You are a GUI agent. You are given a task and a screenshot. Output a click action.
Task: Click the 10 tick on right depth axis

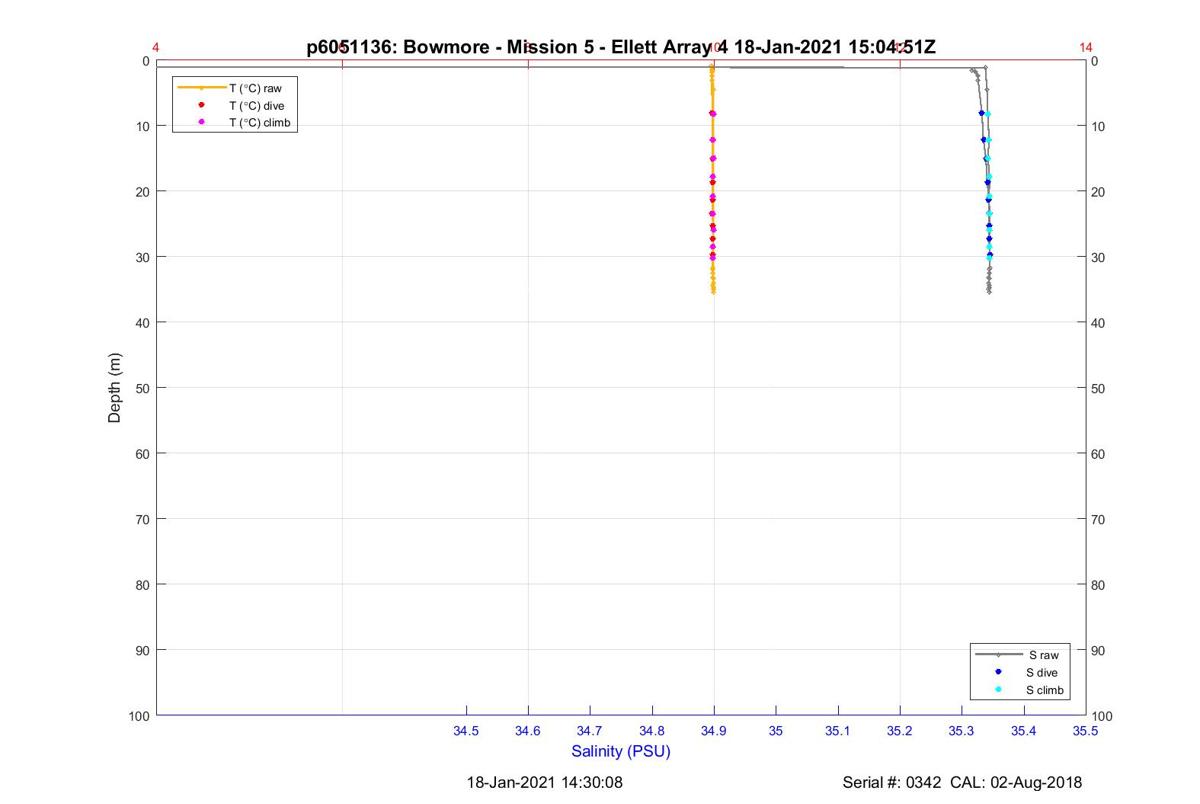(1099, 126)
